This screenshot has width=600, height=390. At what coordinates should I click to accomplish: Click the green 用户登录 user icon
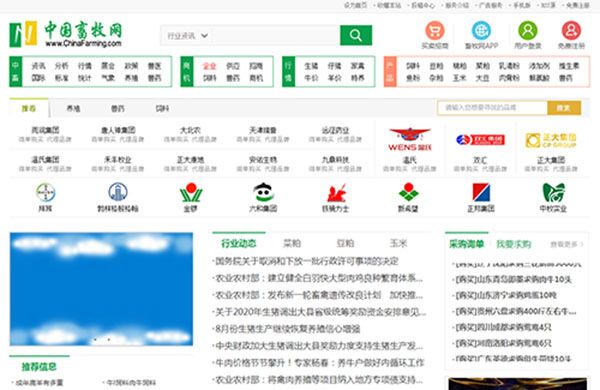coord(528,31)
